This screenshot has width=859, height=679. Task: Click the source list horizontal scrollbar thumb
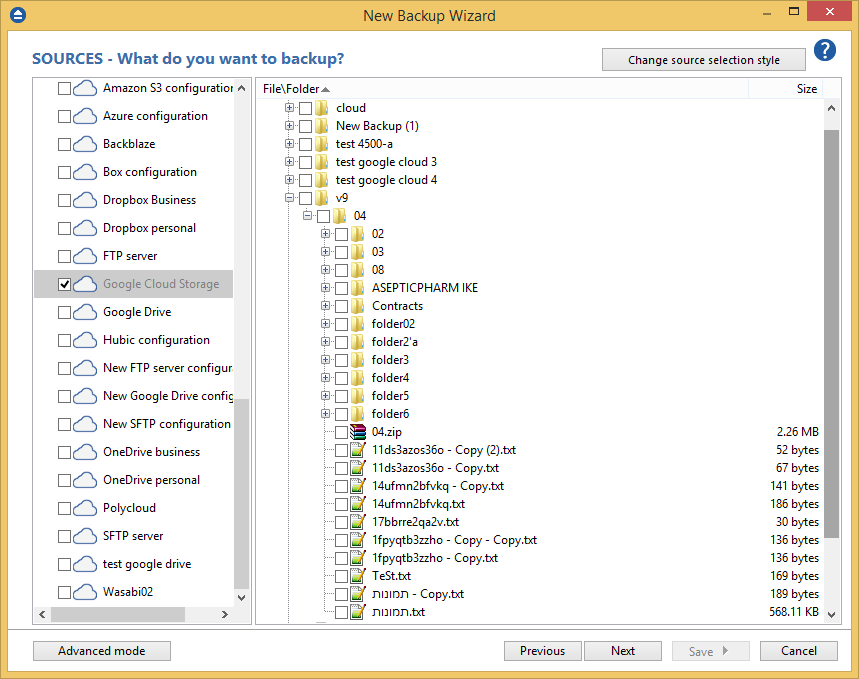pos(118,615)
